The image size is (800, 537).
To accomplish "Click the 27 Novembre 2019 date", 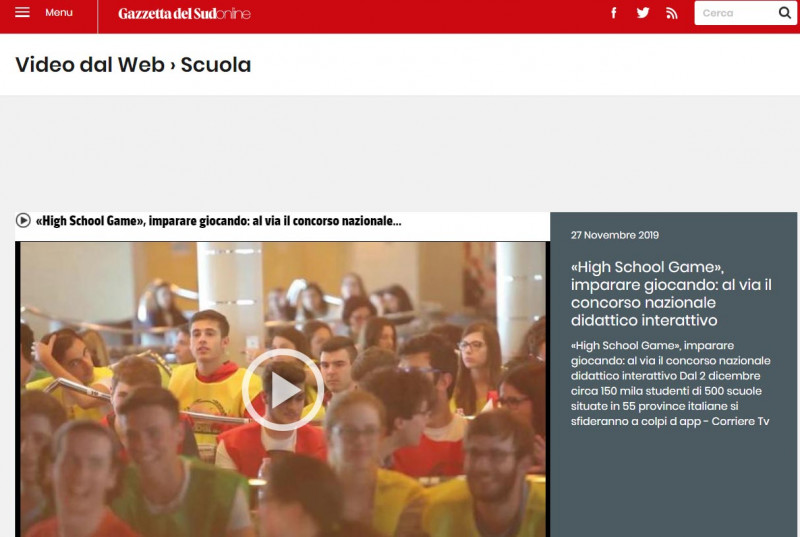I will (x=615, y=235).
